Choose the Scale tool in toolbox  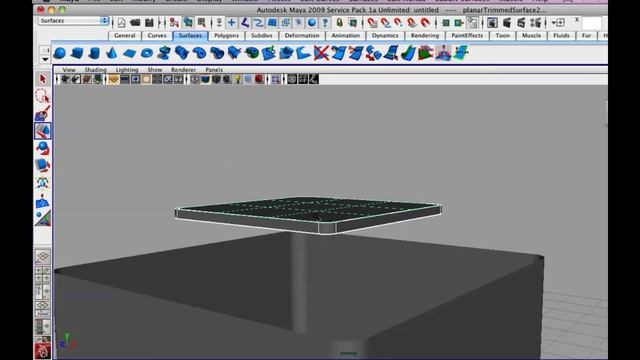tap(42, 165)
